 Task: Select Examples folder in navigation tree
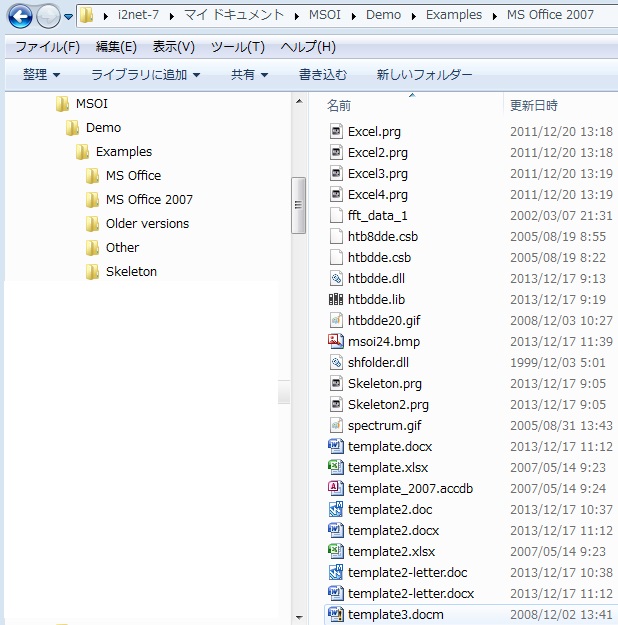click(124, 152)
